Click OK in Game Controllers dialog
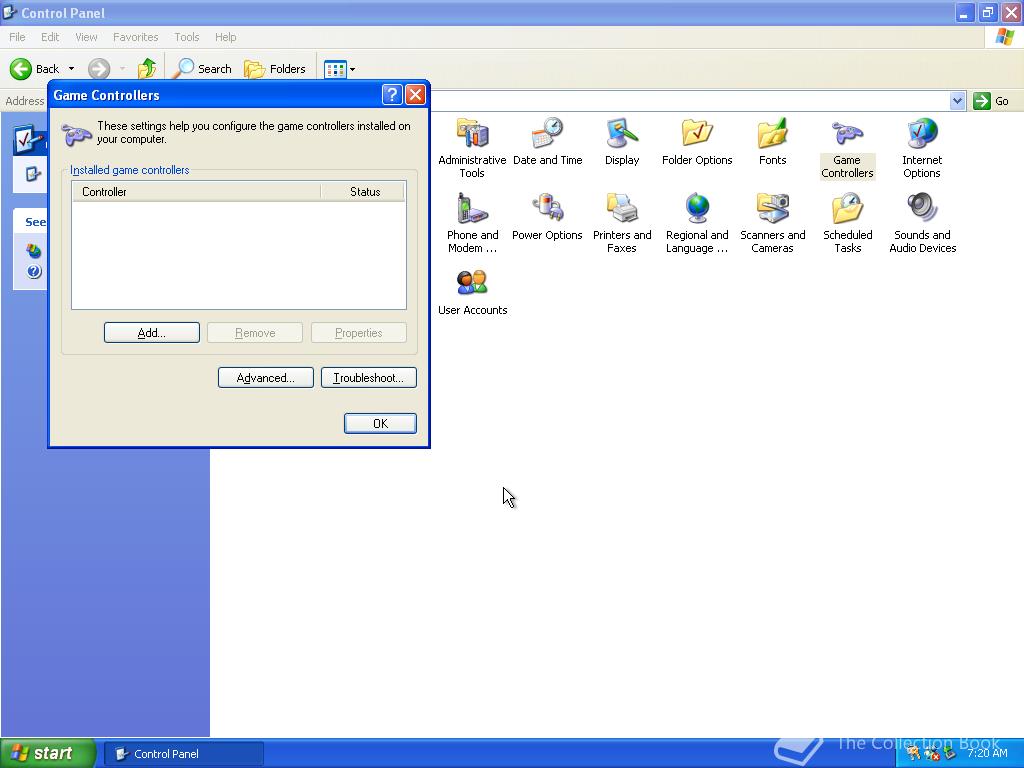This screenshot has width=1024, height=768. (x=380, y=423)
